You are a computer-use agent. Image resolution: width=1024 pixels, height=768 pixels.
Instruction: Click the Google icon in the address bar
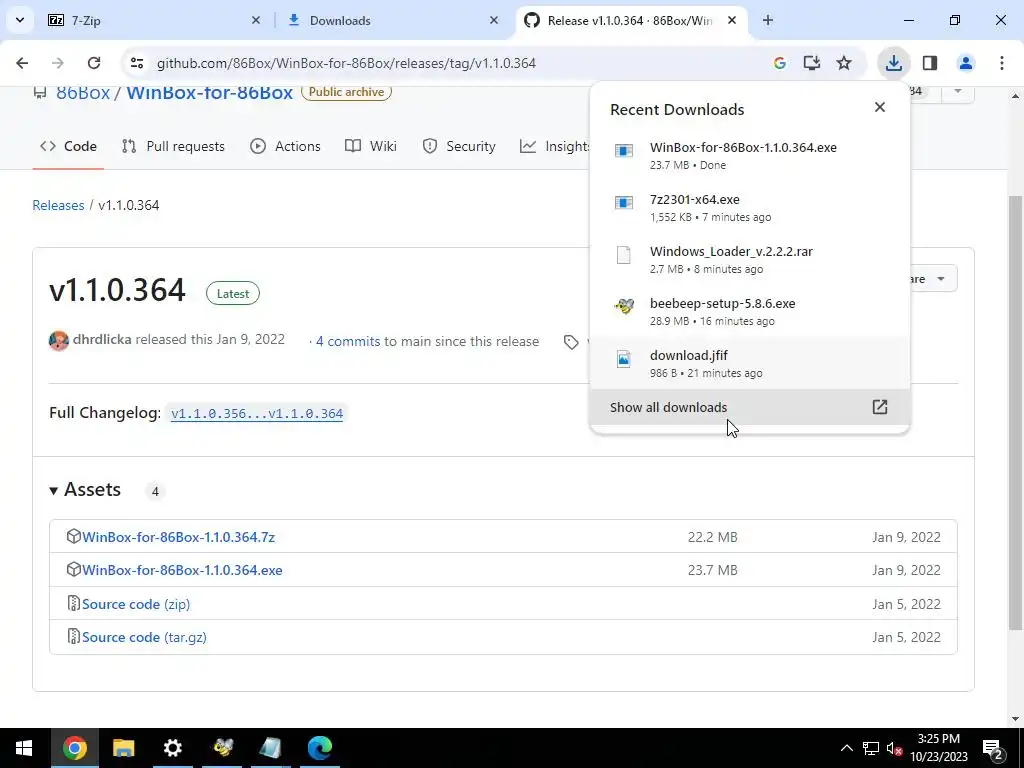pyautogui.click(x=779, y=63)
